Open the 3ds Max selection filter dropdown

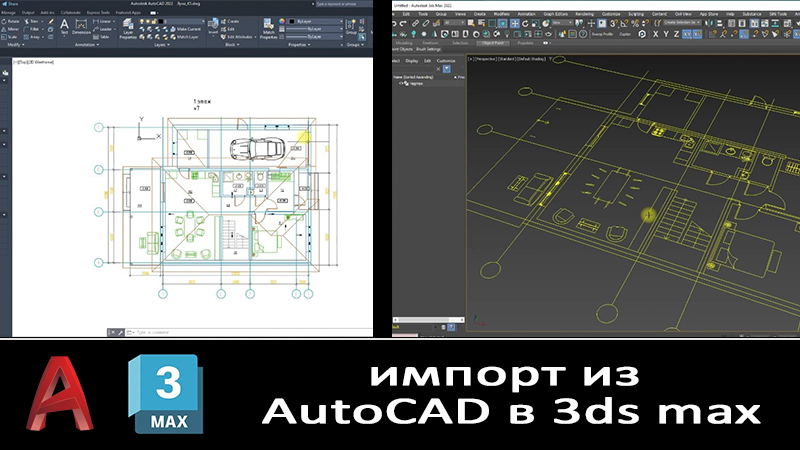pos(454,23)
